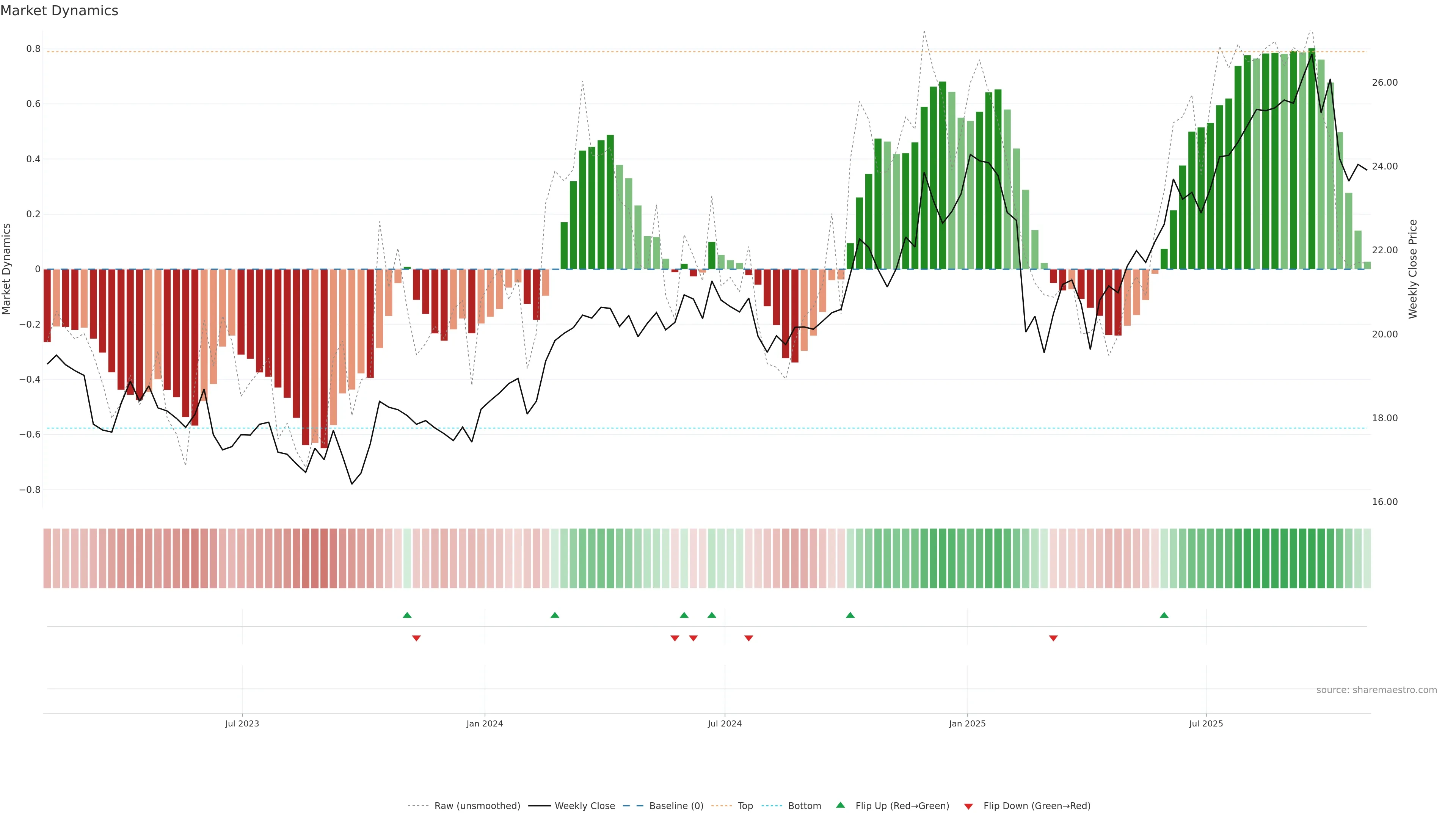Click the first red Flip Down triangle marker
This screenshot has width=1456, height=819.
[x=417, y=638]
